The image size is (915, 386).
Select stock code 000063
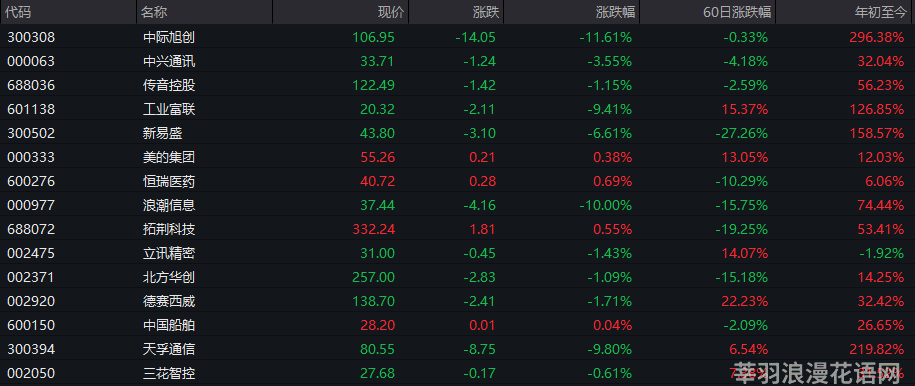(31, 61)
